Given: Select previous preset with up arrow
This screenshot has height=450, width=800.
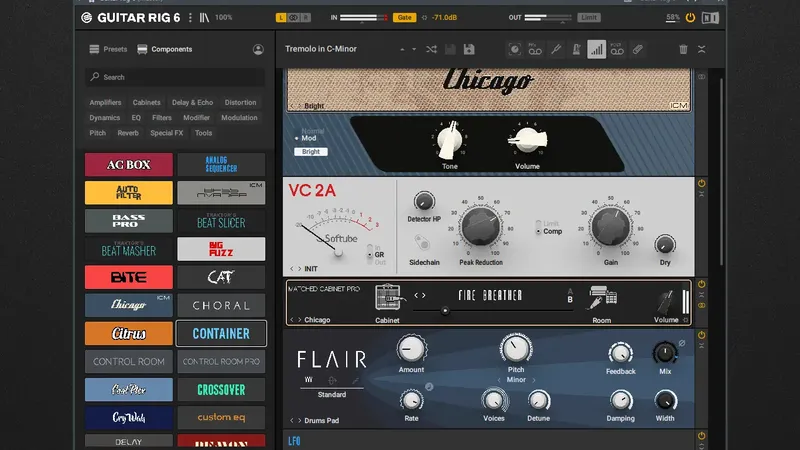Looking at the screenshot, I should pos(402,49).
